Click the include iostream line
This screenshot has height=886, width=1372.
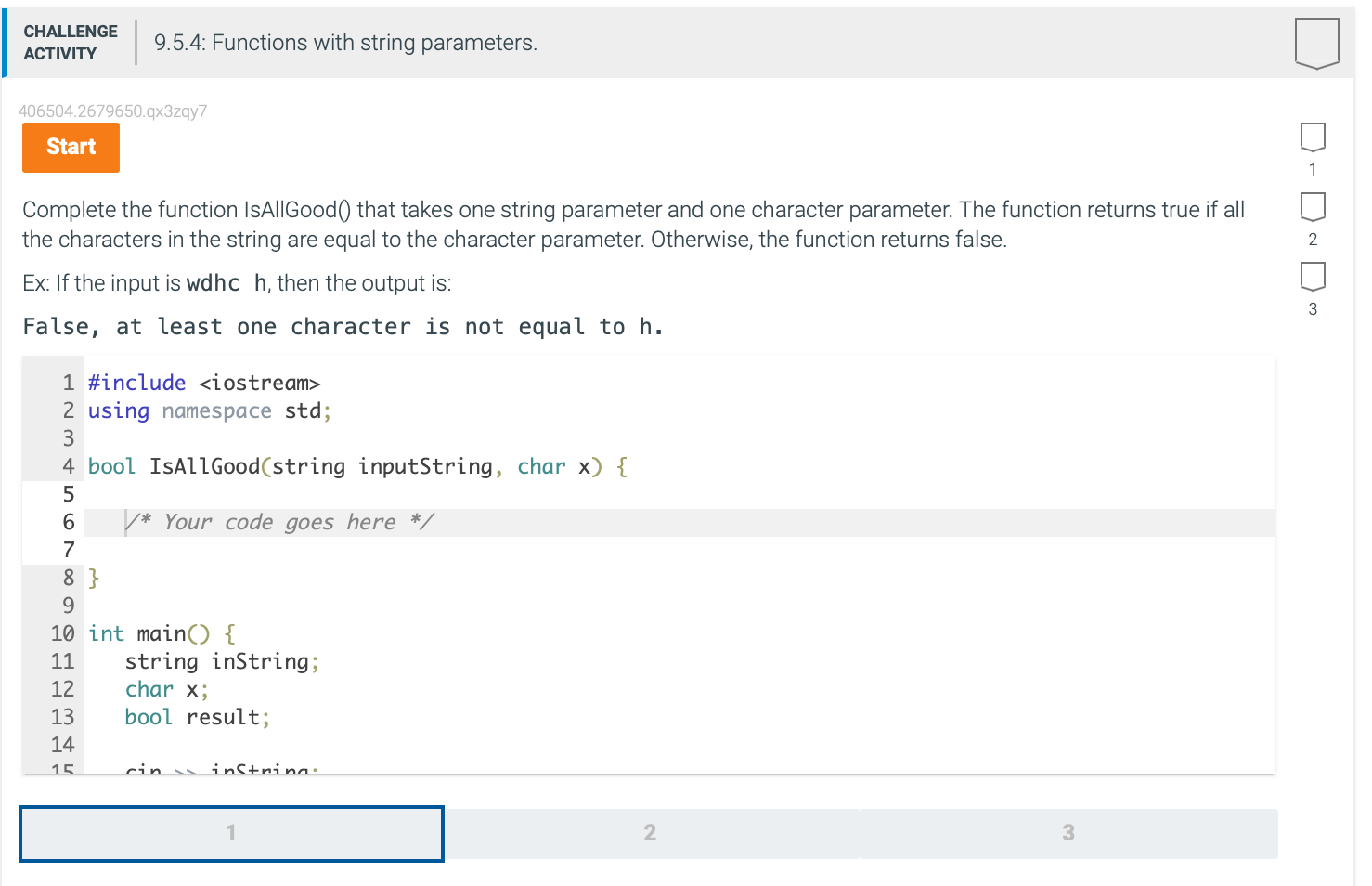click(204, 383)
